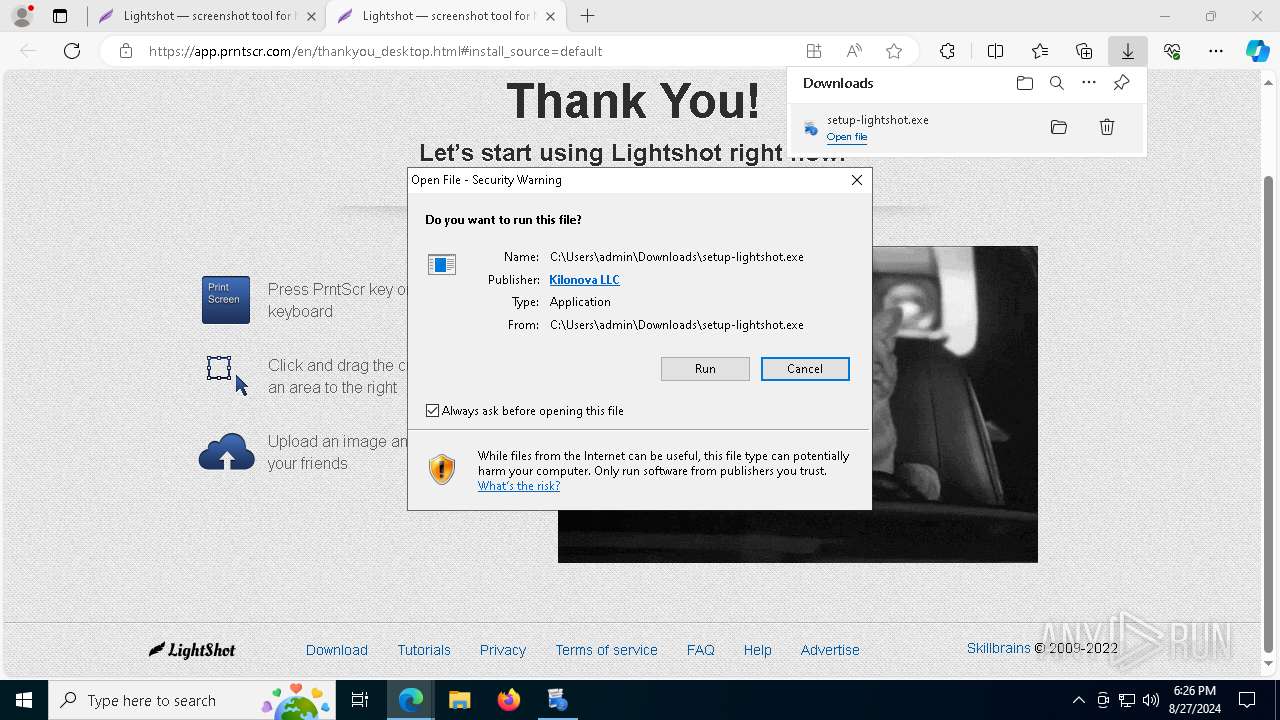Screen dimensions: 1280x720
Task: Open the Terms of service footer link
Action: 607,650
